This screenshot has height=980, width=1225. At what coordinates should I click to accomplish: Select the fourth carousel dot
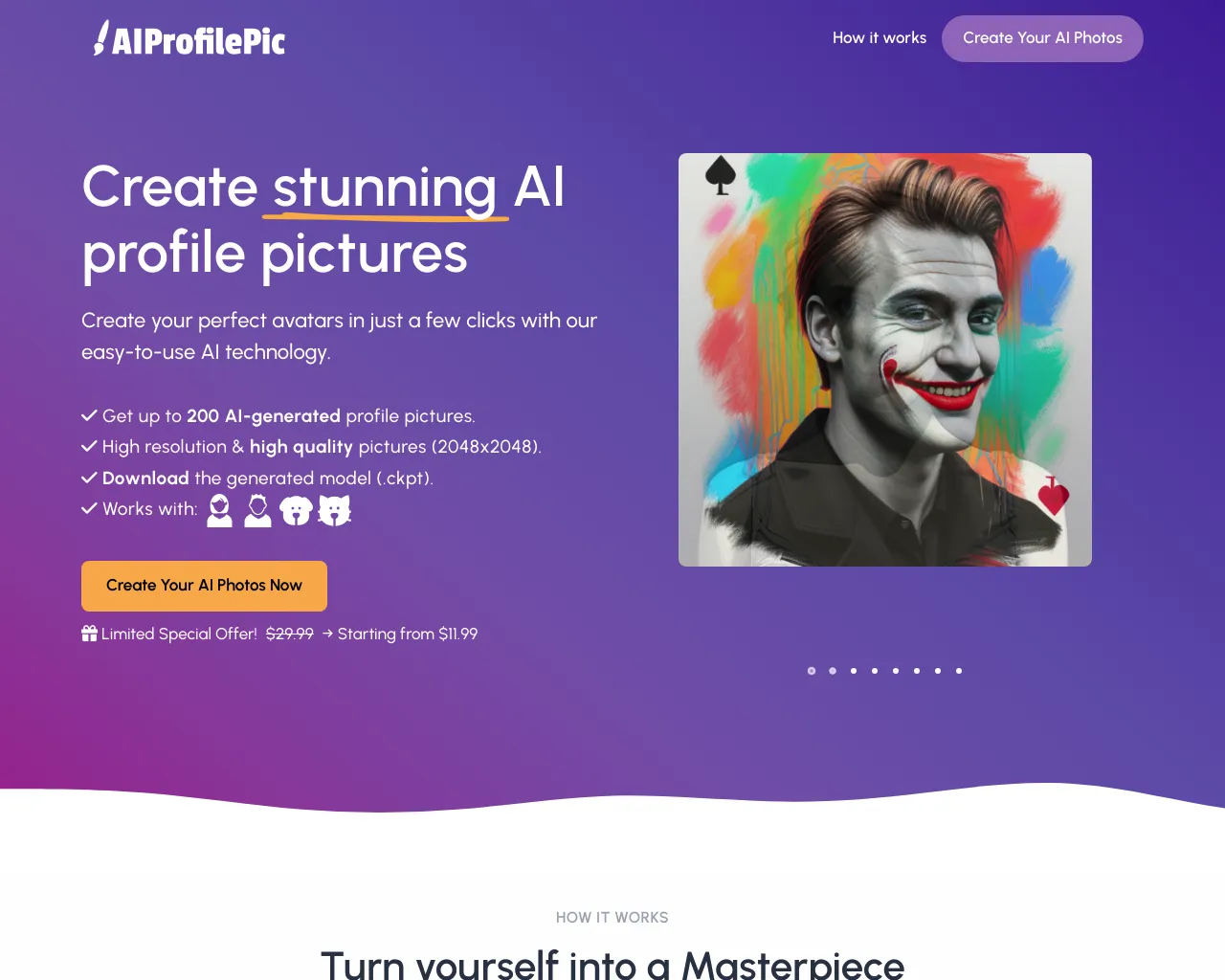click(875, 671)
